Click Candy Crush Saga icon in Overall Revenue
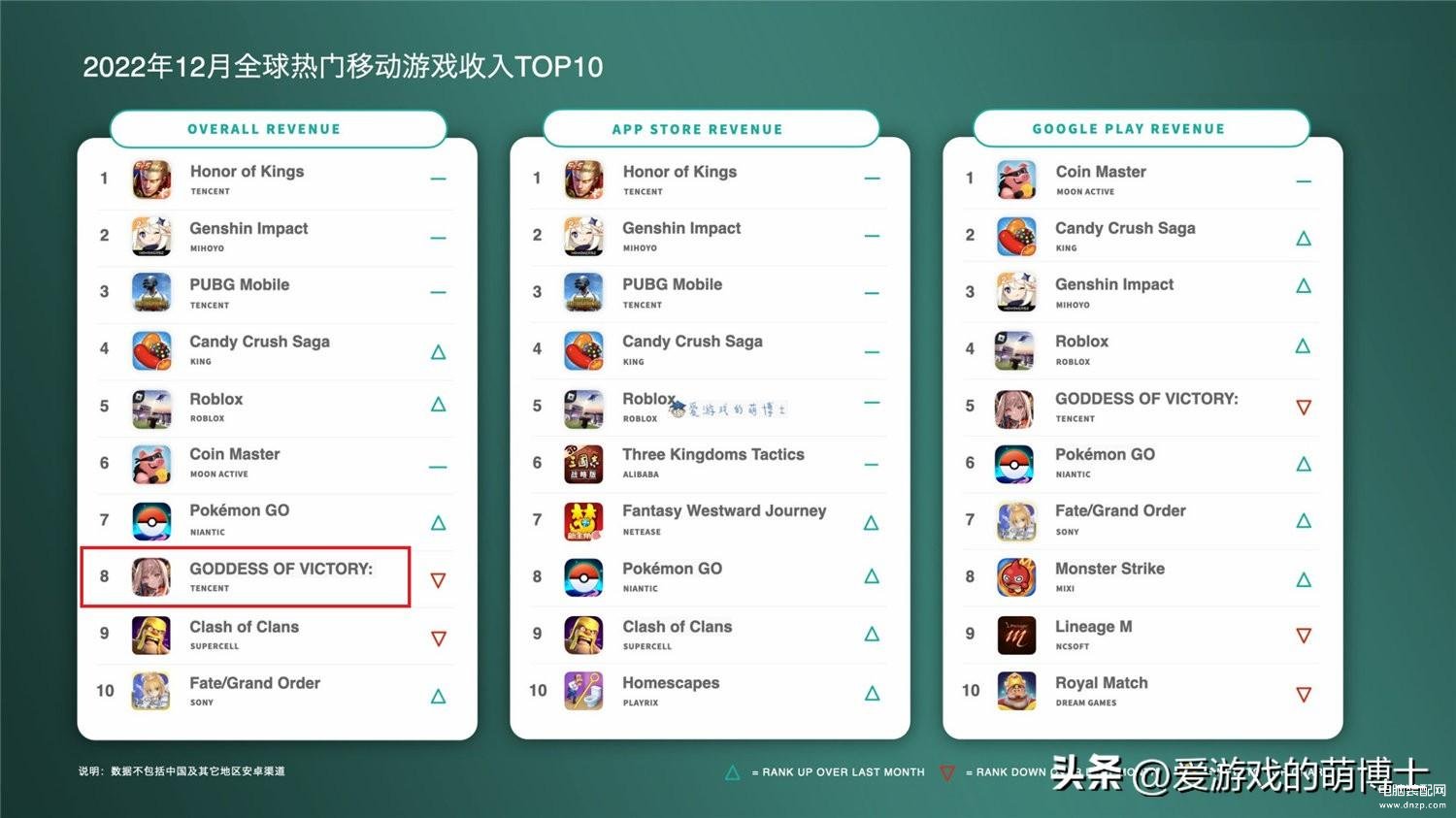Screen dimensions: 1456x818 pos(151,350)
